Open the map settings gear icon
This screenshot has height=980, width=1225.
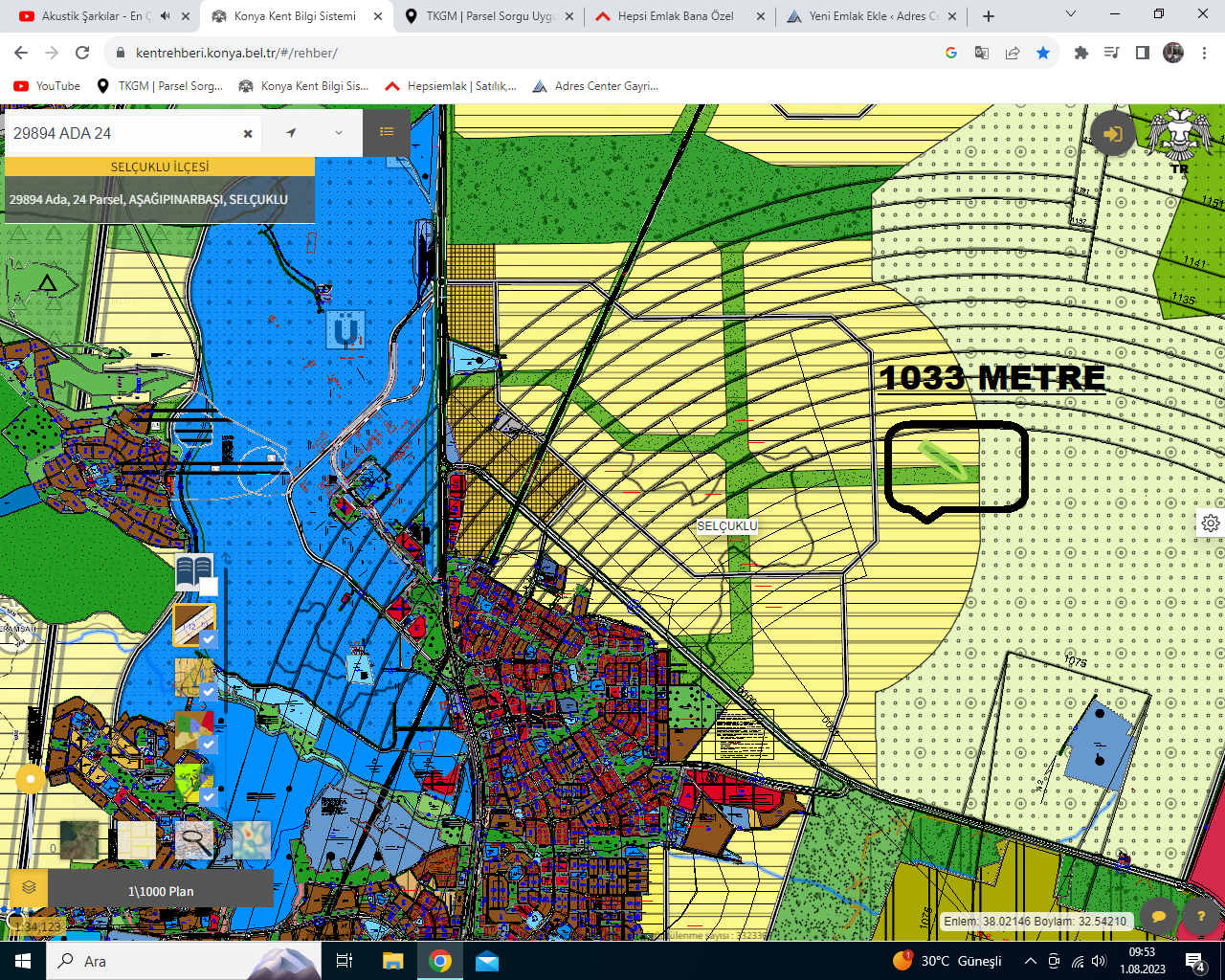1211,523
